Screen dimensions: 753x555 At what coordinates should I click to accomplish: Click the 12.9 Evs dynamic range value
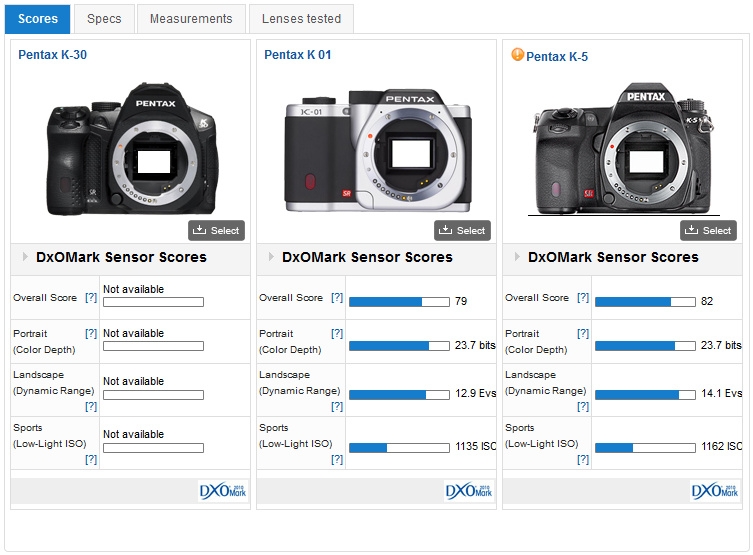[475, 394]
